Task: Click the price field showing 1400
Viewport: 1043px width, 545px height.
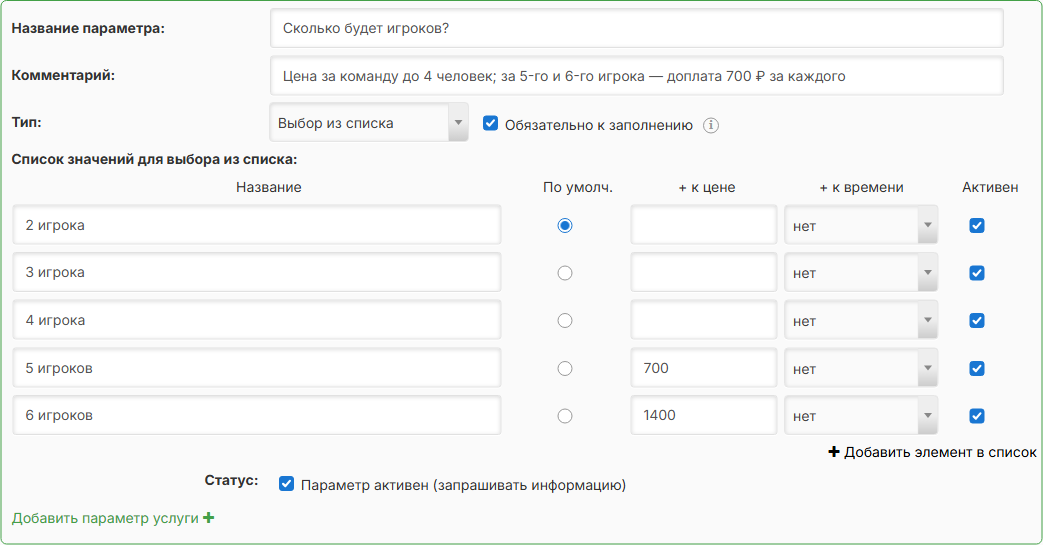Action: pos(704,415)
